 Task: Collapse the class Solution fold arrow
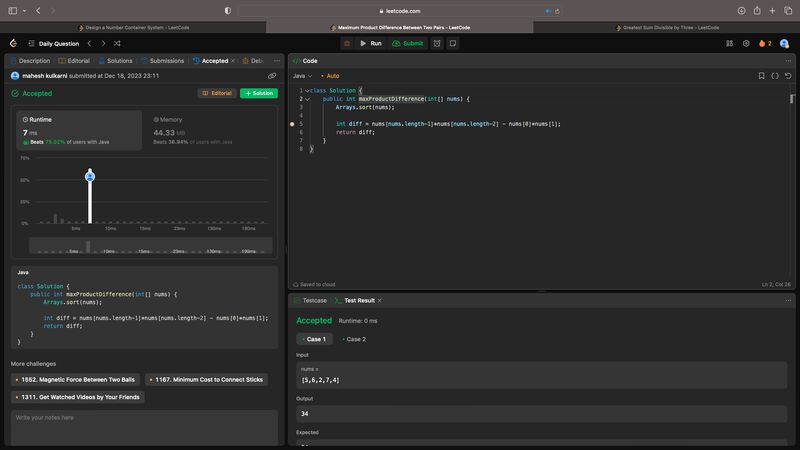[307, 91]
